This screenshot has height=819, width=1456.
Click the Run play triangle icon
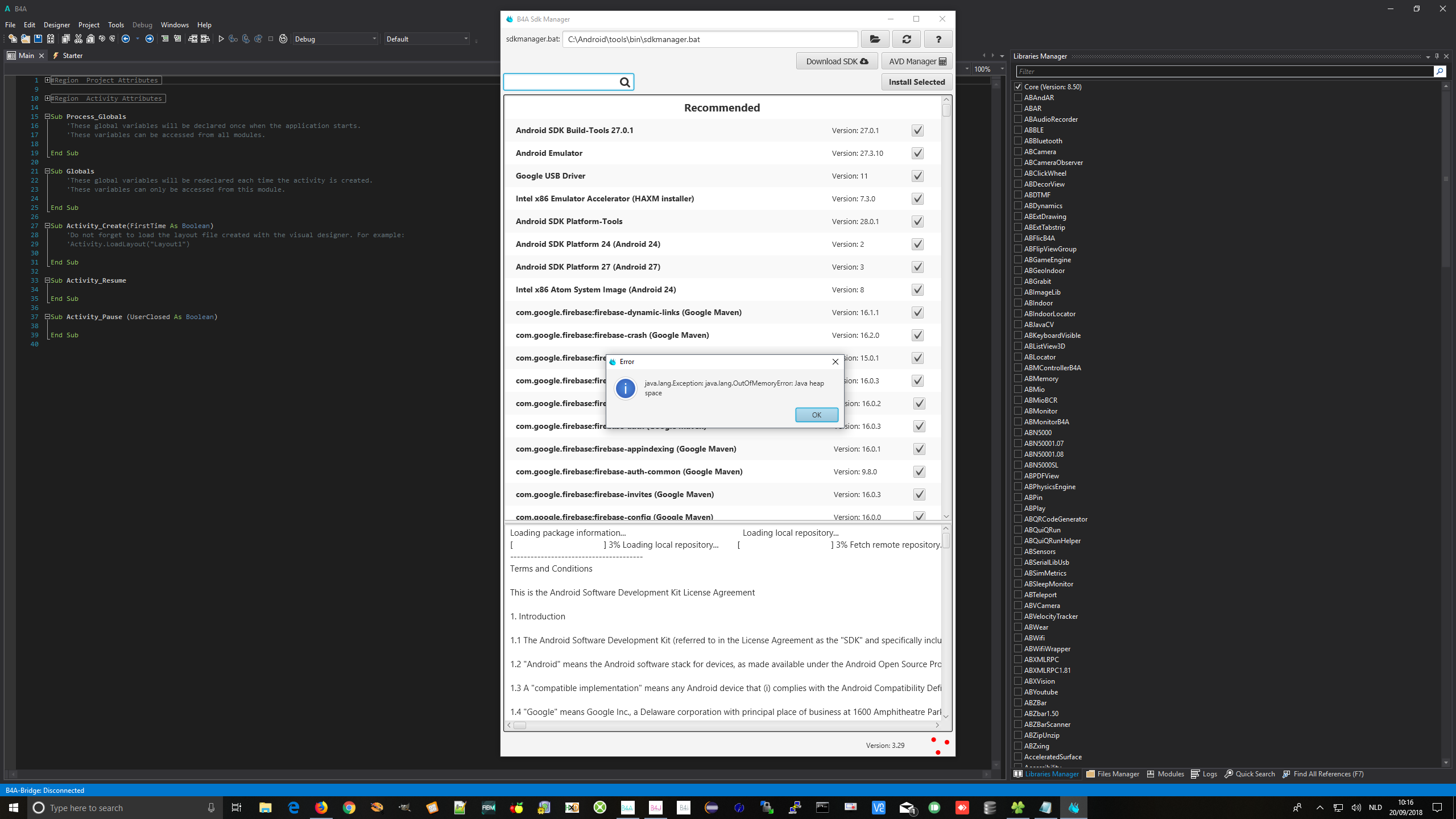(x=221, y=39)
